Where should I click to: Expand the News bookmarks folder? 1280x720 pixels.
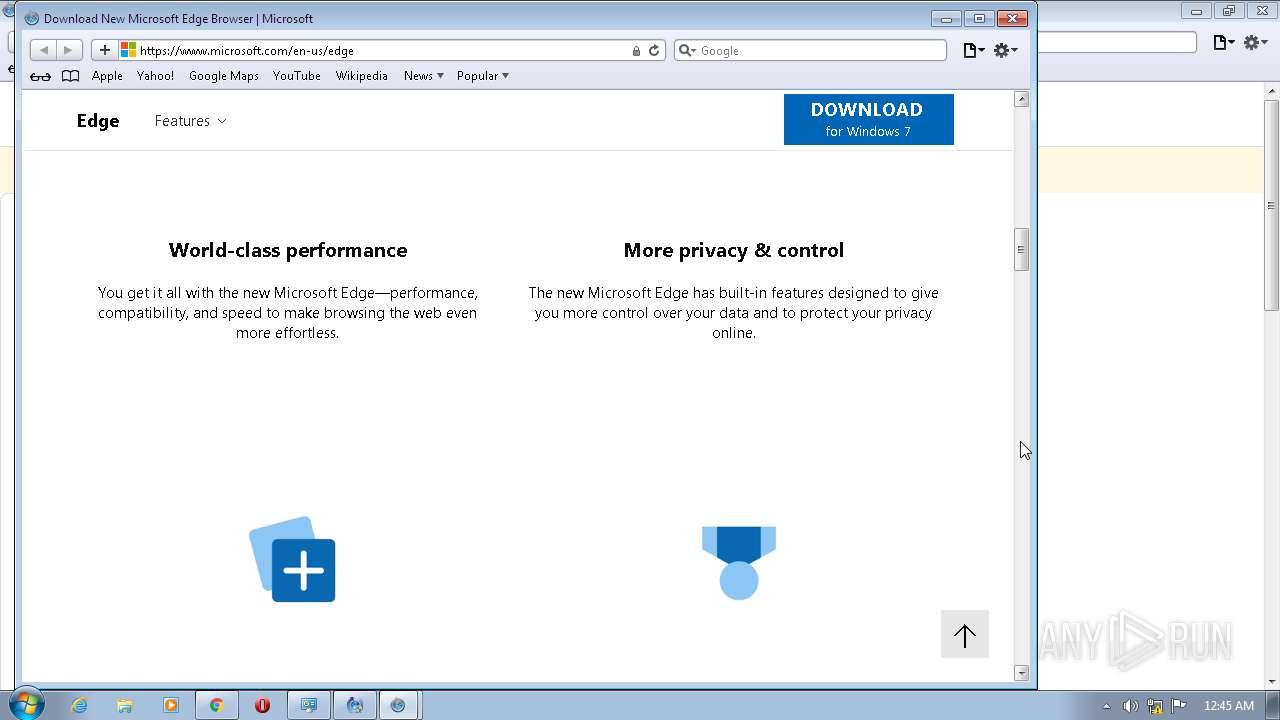click(423, 76)
